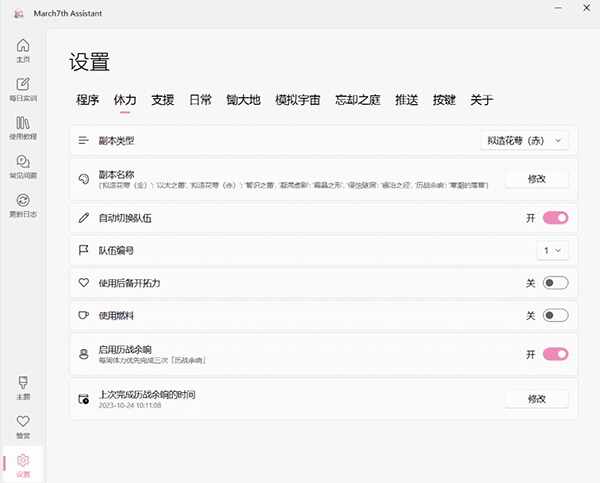Viewport: 600px width, 483px height.
Task: Select the 体力 tab
Action: [125, 100]
